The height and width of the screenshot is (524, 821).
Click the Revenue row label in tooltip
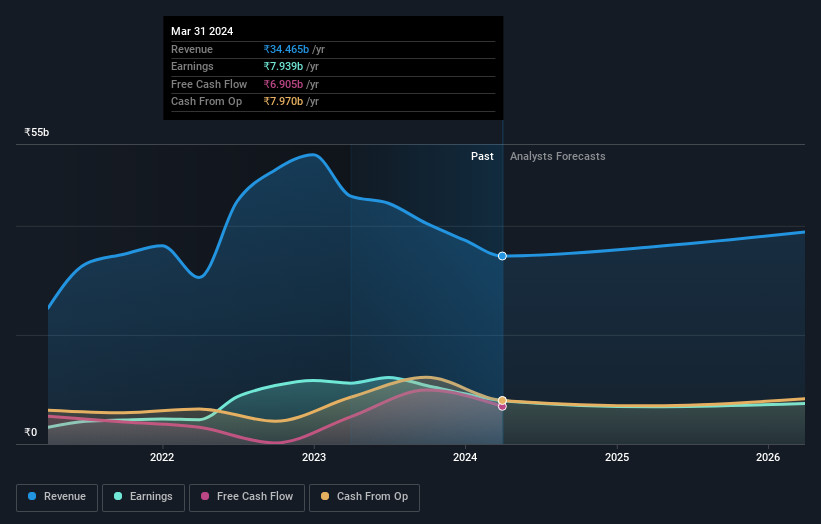pyautogui.click(x=192, y=49)
